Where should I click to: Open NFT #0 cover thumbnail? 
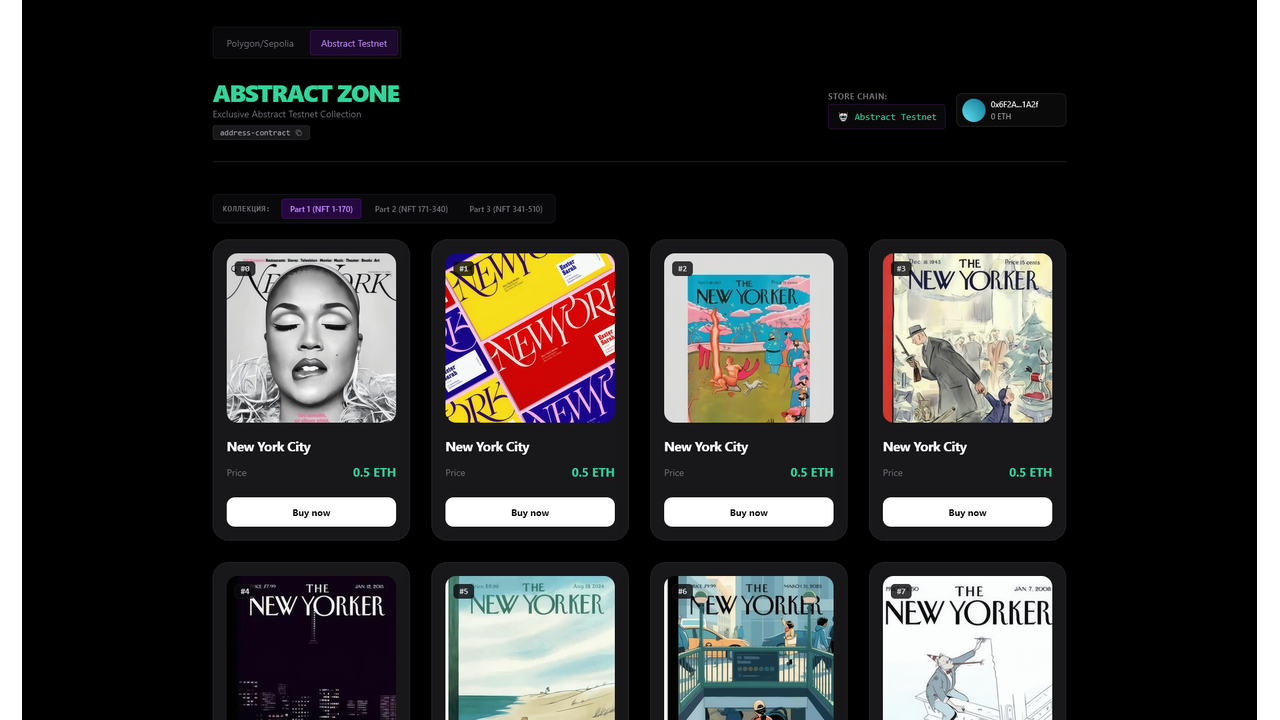(311, 338)
